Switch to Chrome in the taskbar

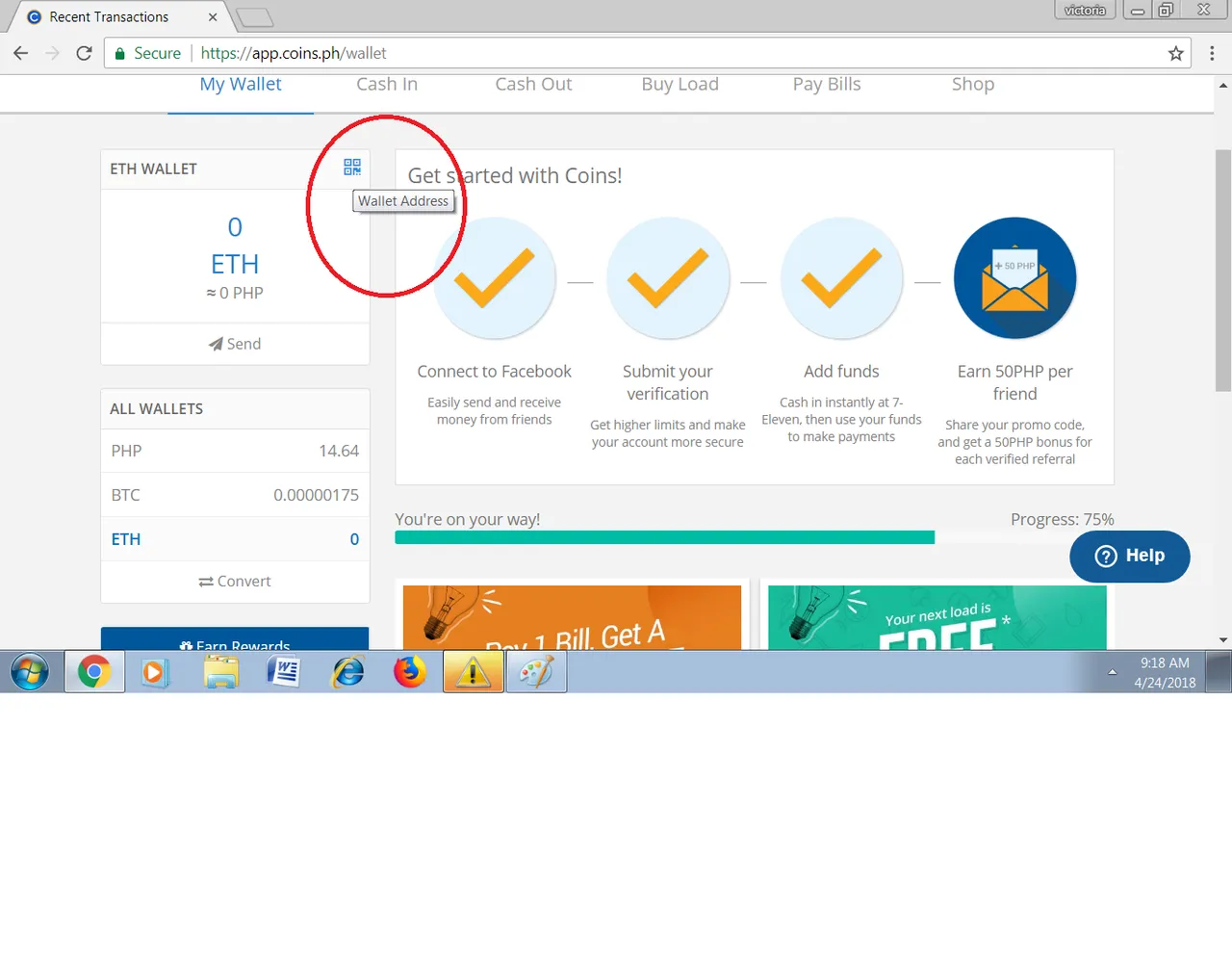pyautogui.click(x=94, y=671)
